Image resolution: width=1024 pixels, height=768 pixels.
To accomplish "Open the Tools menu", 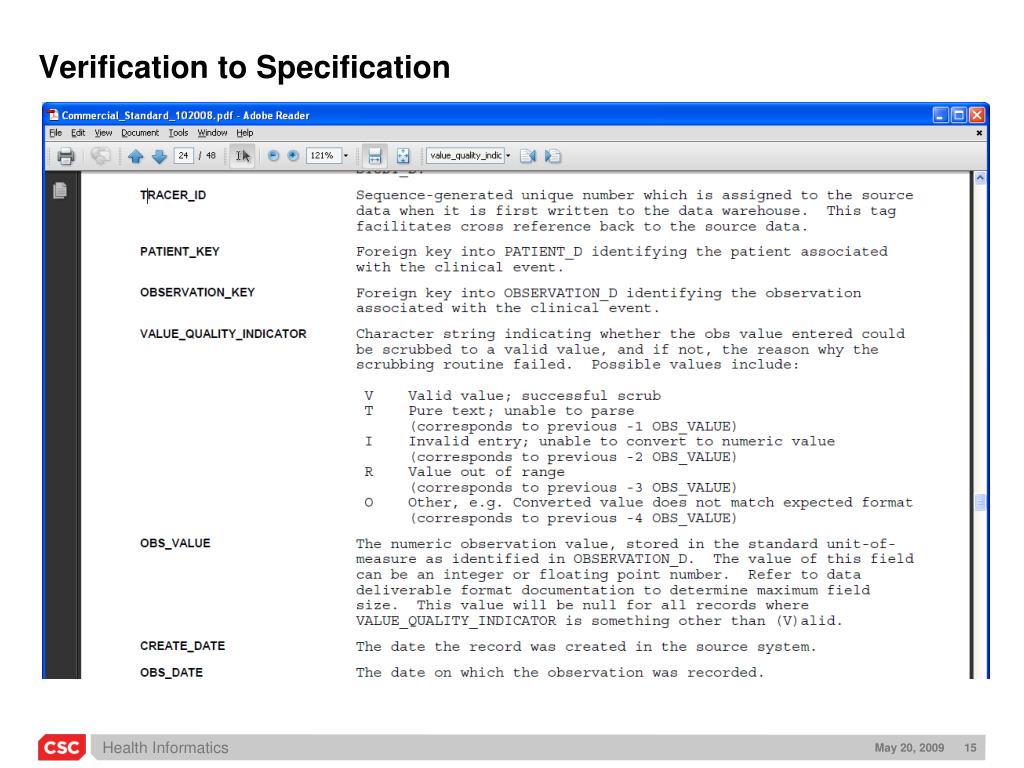I will pos(178,133).
